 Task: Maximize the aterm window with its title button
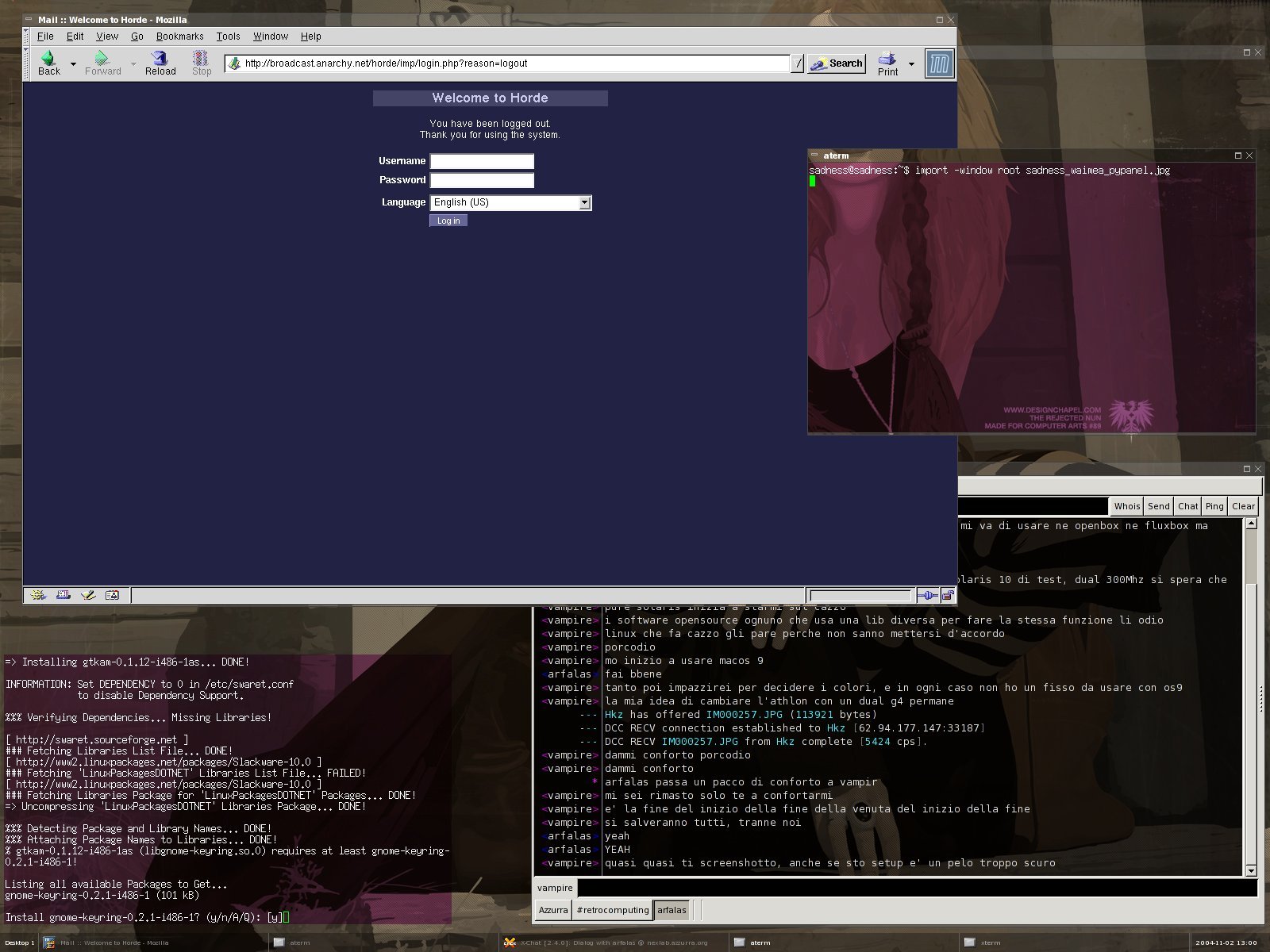pos(1237,155)
